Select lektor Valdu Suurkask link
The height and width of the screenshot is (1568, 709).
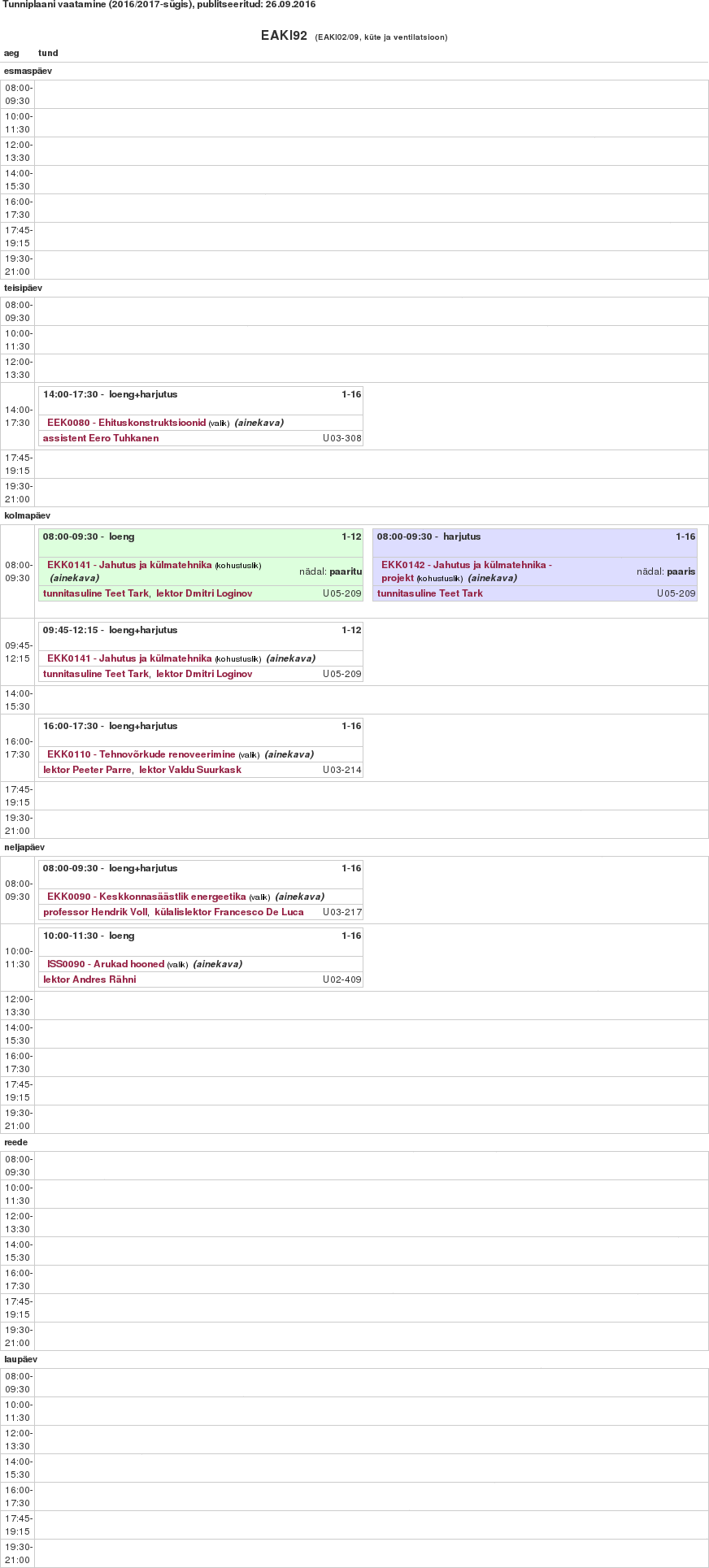click(x=190, y=770)
